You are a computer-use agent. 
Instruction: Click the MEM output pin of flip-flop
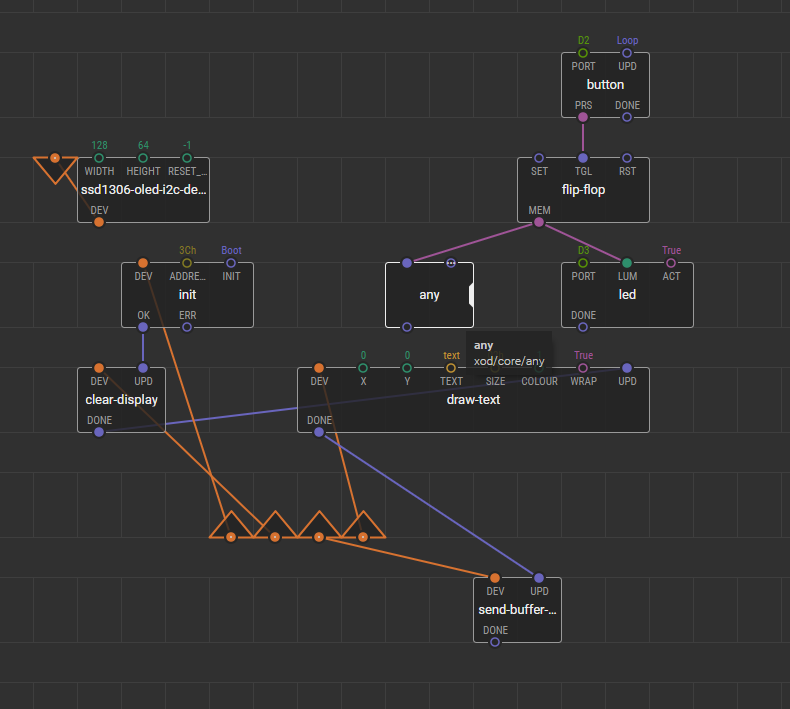[x=539, y=222]
